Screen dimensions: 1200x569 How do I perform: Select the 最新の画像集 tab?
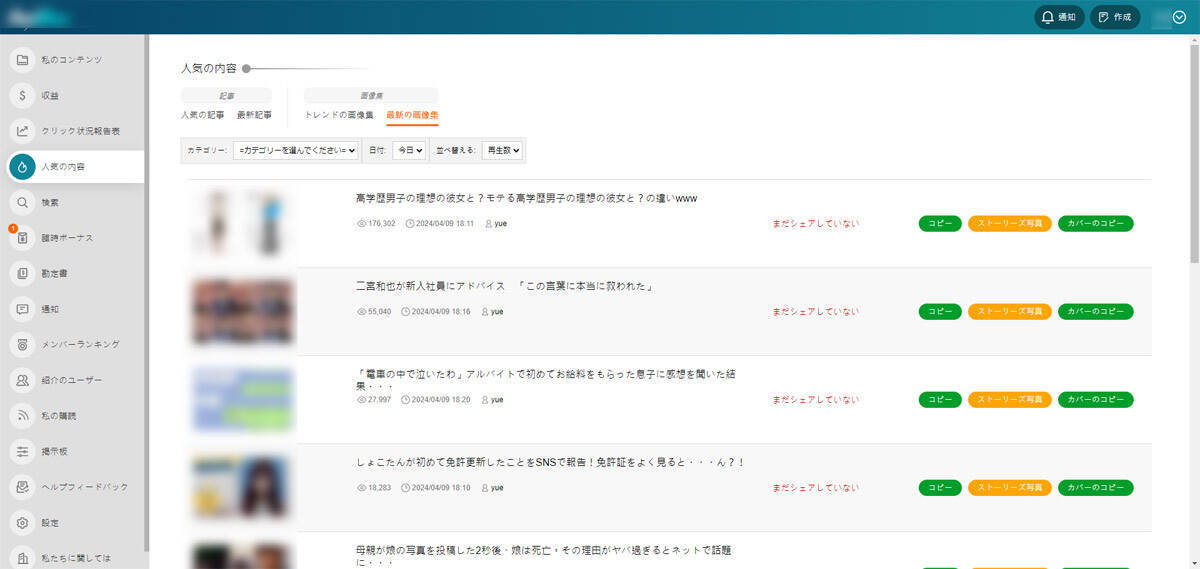tap(412, 116)
